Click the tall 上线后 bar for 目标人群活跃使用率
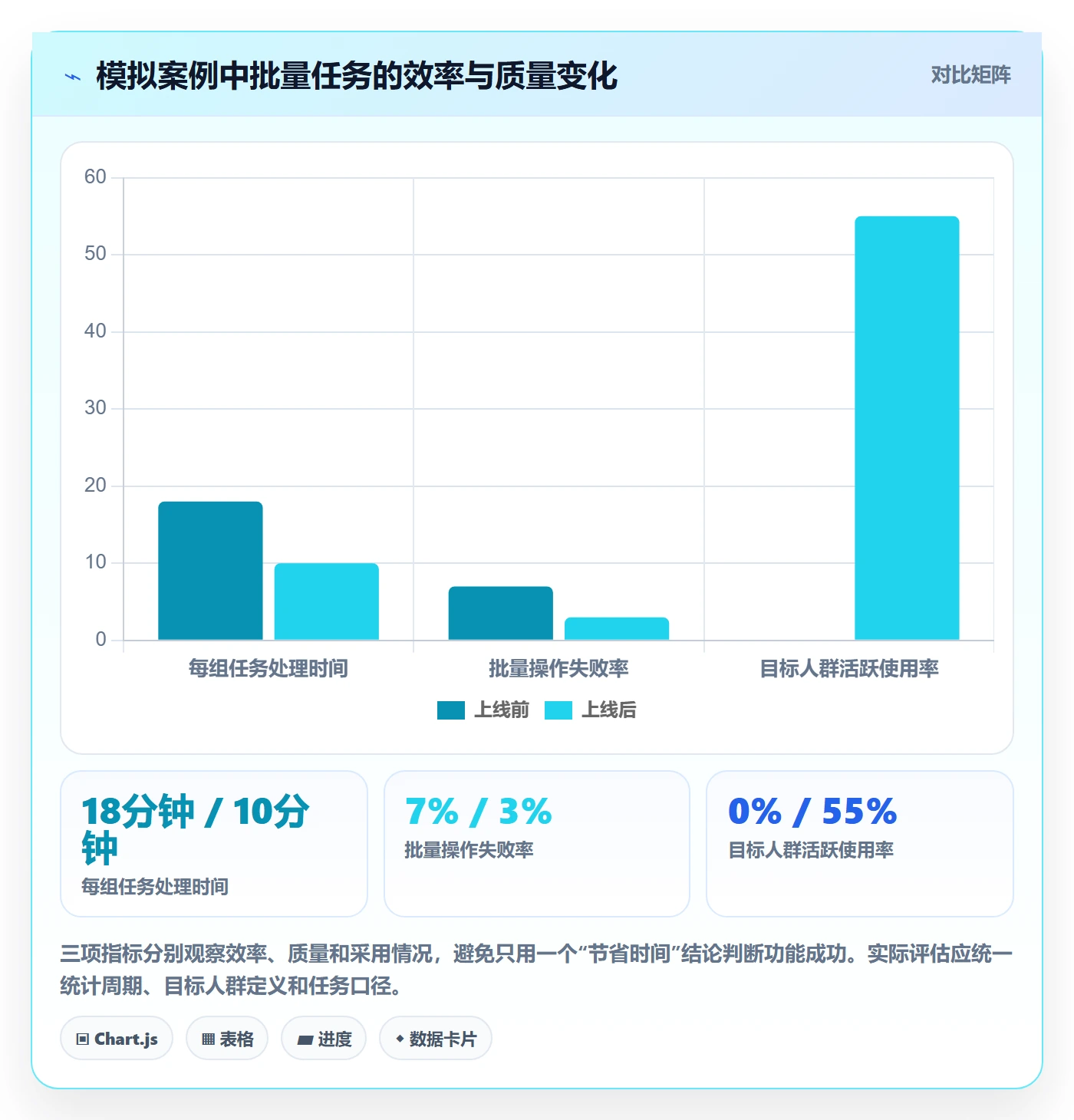Viewport: 1074px width, 1120px height. coord(907,428)
